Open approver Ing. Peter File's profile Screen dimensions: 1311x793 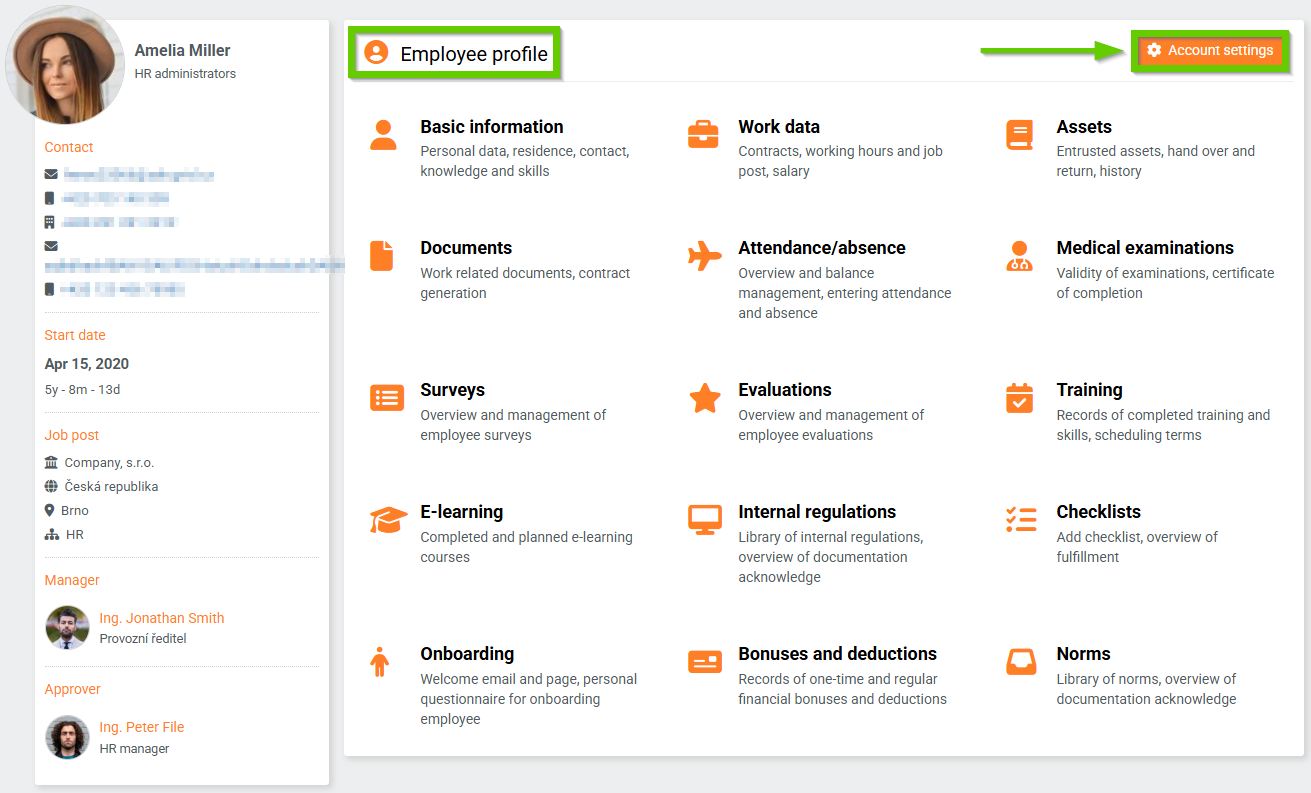[x=142, y=727]
